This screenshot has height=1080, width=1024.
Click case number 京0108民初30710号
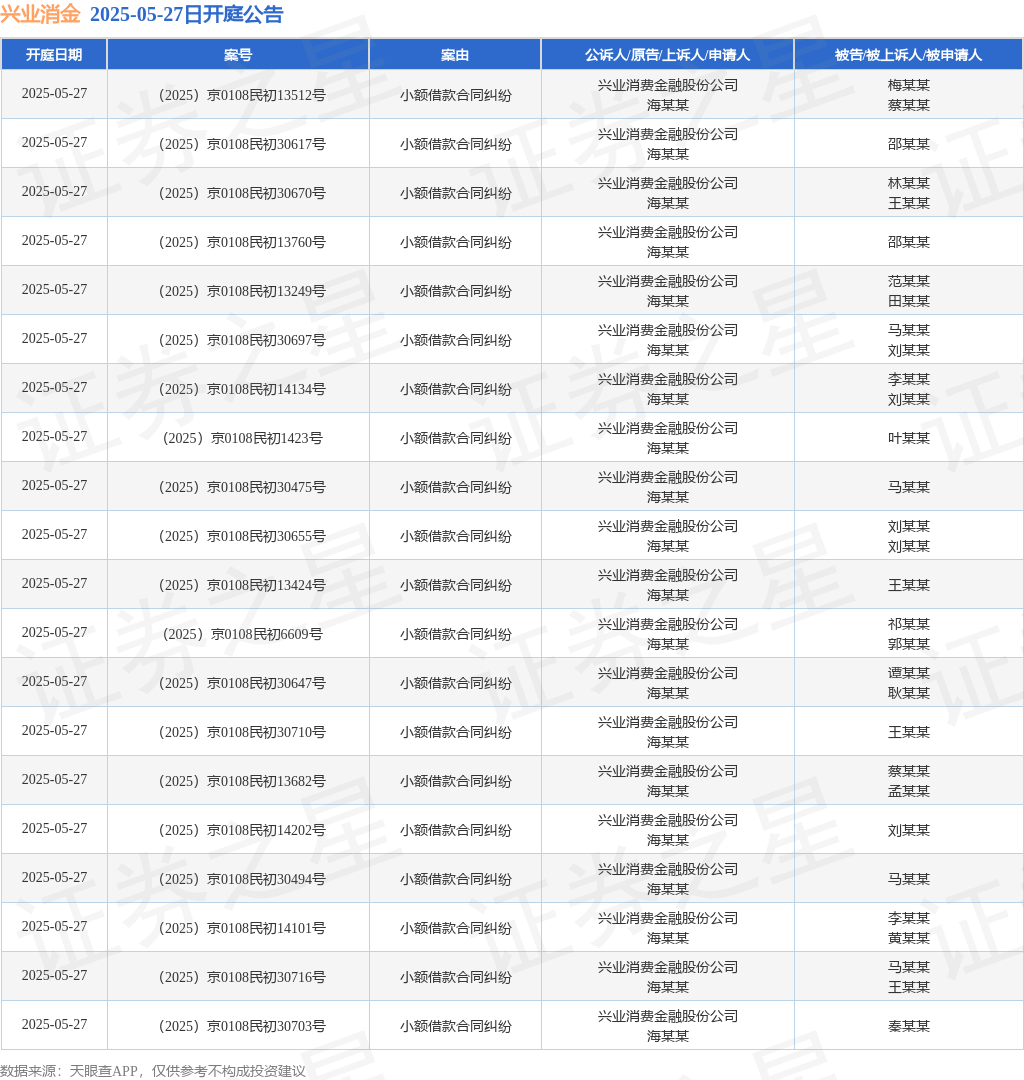[x=266, y=731]
